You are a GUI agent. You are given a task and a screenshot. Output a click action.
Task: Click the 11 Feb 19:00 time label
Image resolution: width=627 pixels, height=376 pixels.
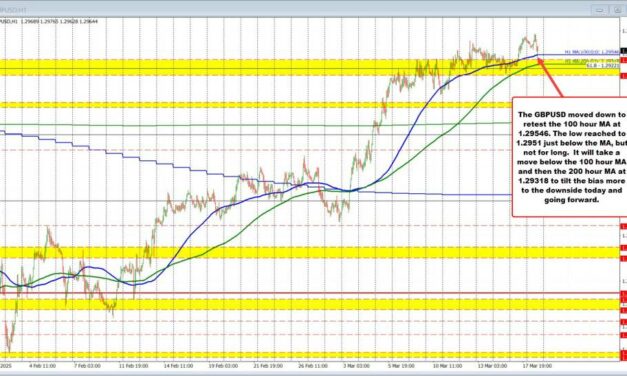point(134,366)
